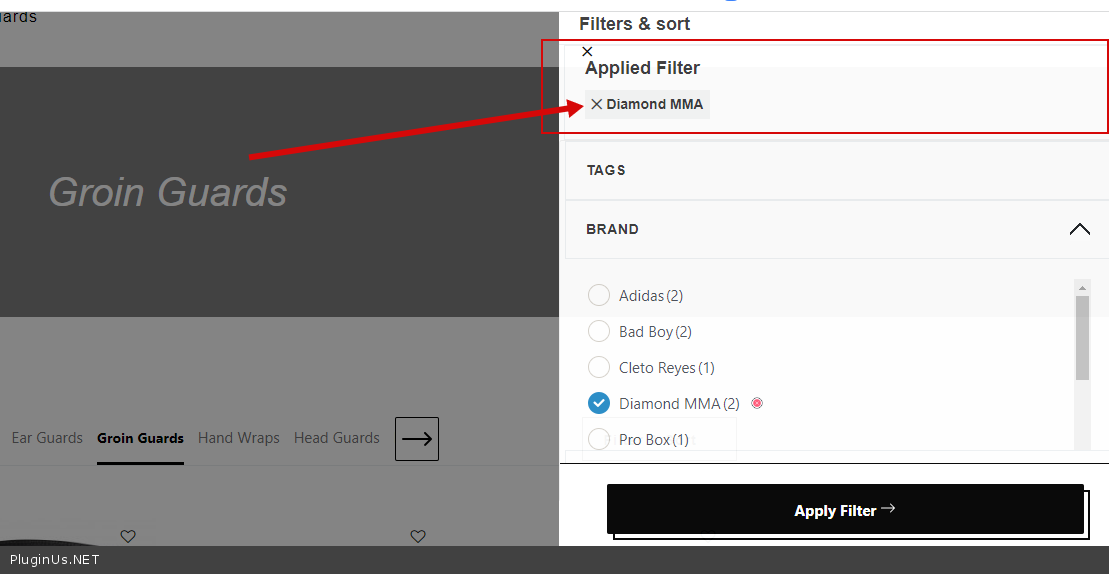The width and height of the screenshot is (1109, 574).
Task: Select the Groin Guards tab
Action: click(x=140, y=438)
